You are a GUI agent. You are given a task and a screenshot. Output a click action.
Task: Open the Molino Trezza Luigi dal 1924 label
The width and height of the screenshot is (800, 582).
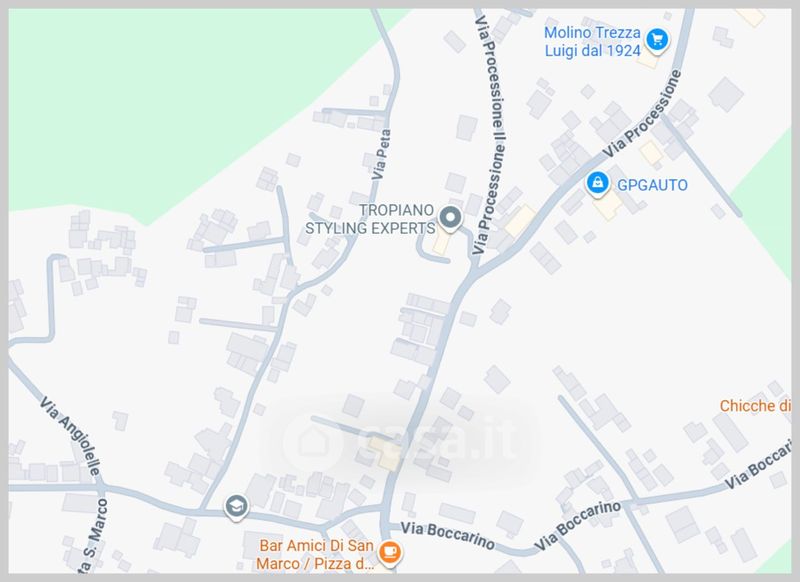592,41
